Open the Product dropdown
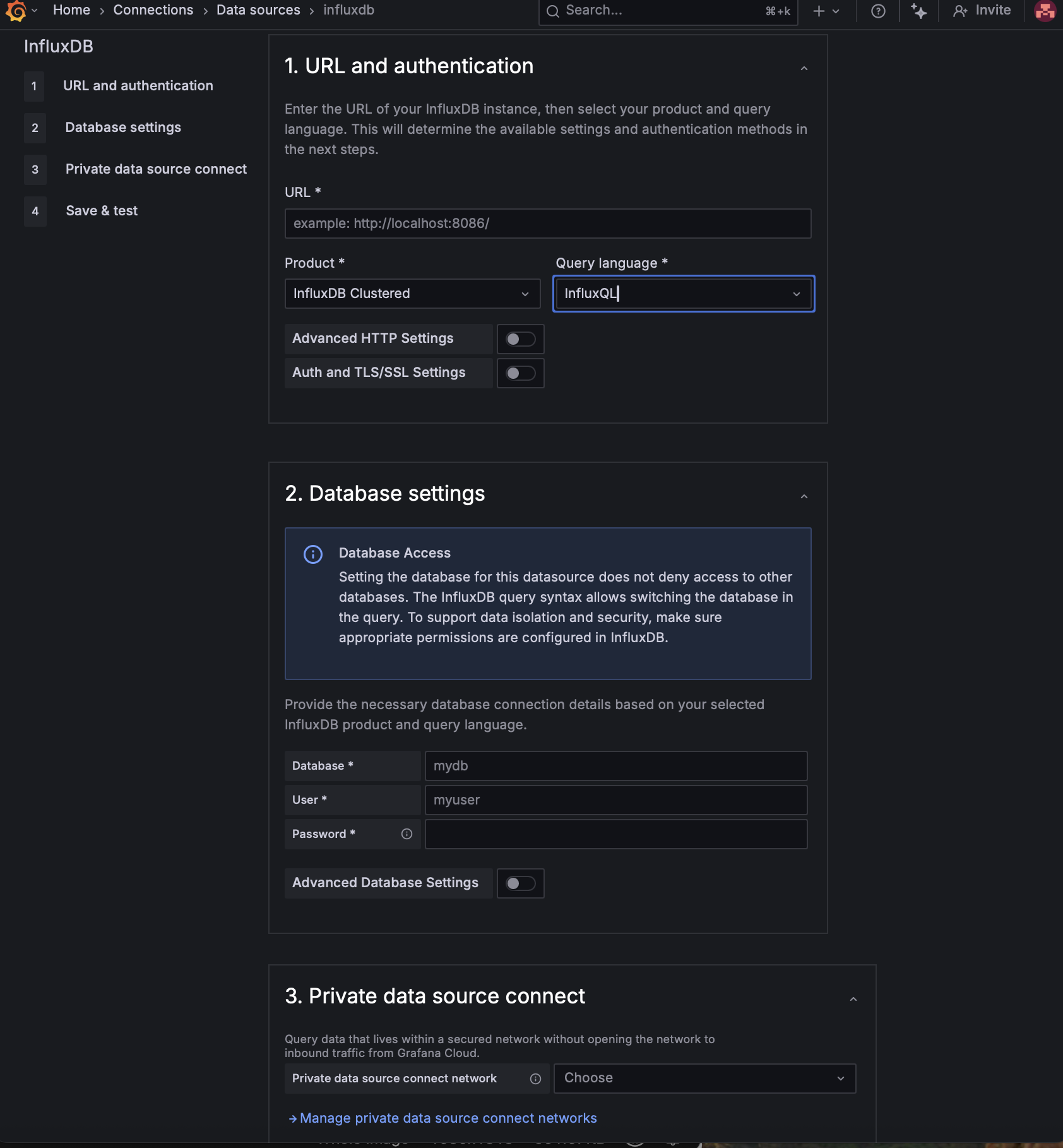The height and width of the screenshot is (1148, 1063). pos(412,294)
